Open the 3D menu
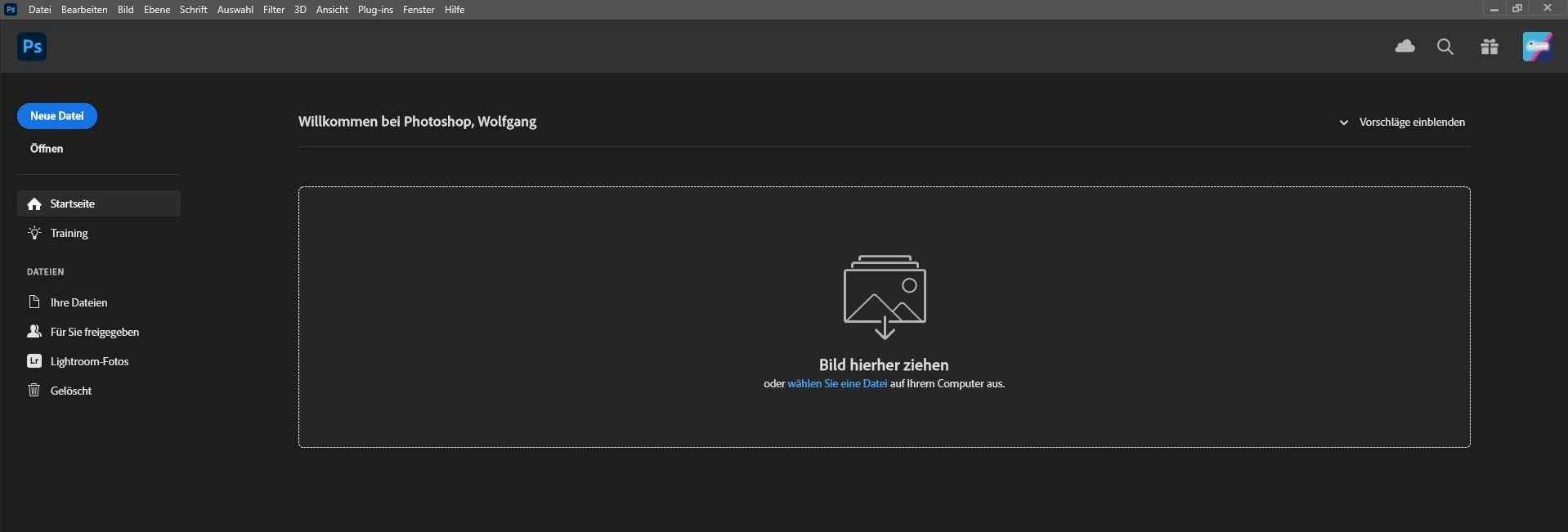Image resolution: width=1568 pixels, height=532 pixels. pos(300,10)
